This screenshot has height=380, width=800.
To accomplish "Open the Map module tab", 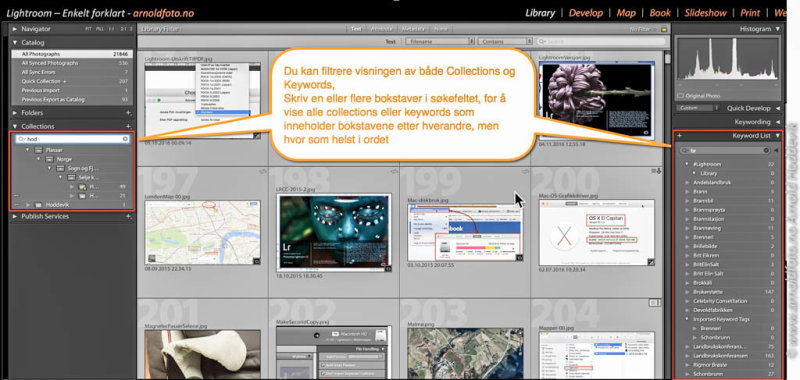I will click(x=626, y=13).
